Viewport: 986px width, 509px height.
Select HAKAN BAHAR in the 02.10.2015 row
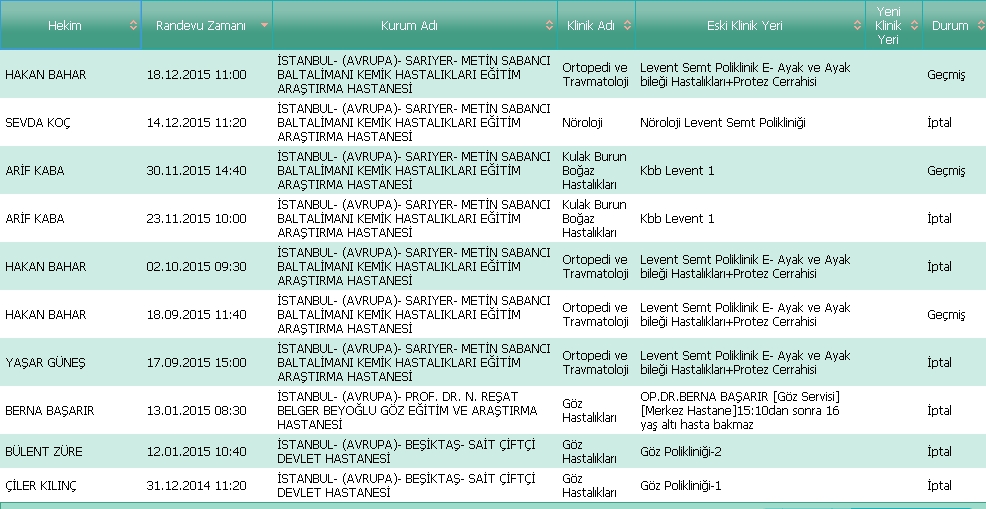click(x=45, y=267)
